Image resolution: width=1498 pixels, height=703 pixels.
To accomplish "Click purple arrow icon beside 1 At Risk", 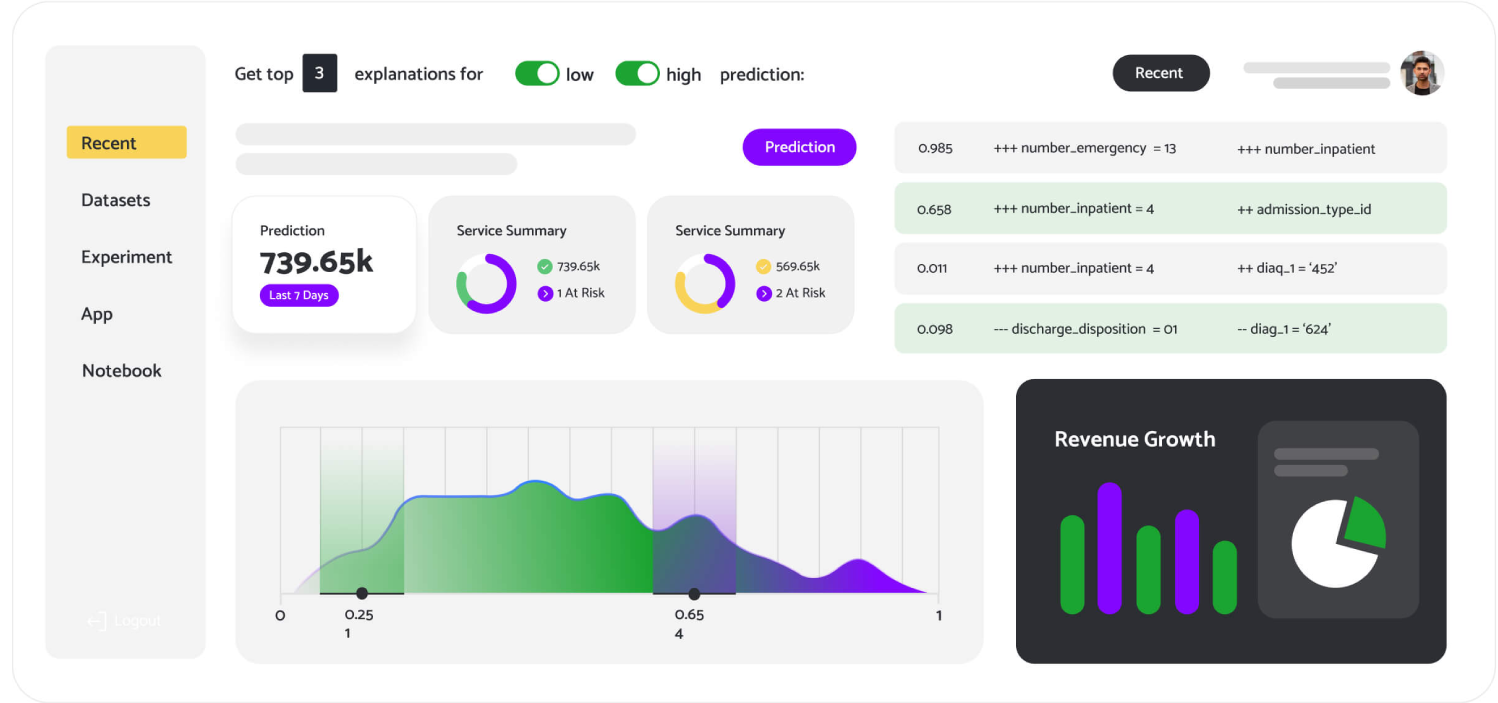I will (x=545, y=293).
